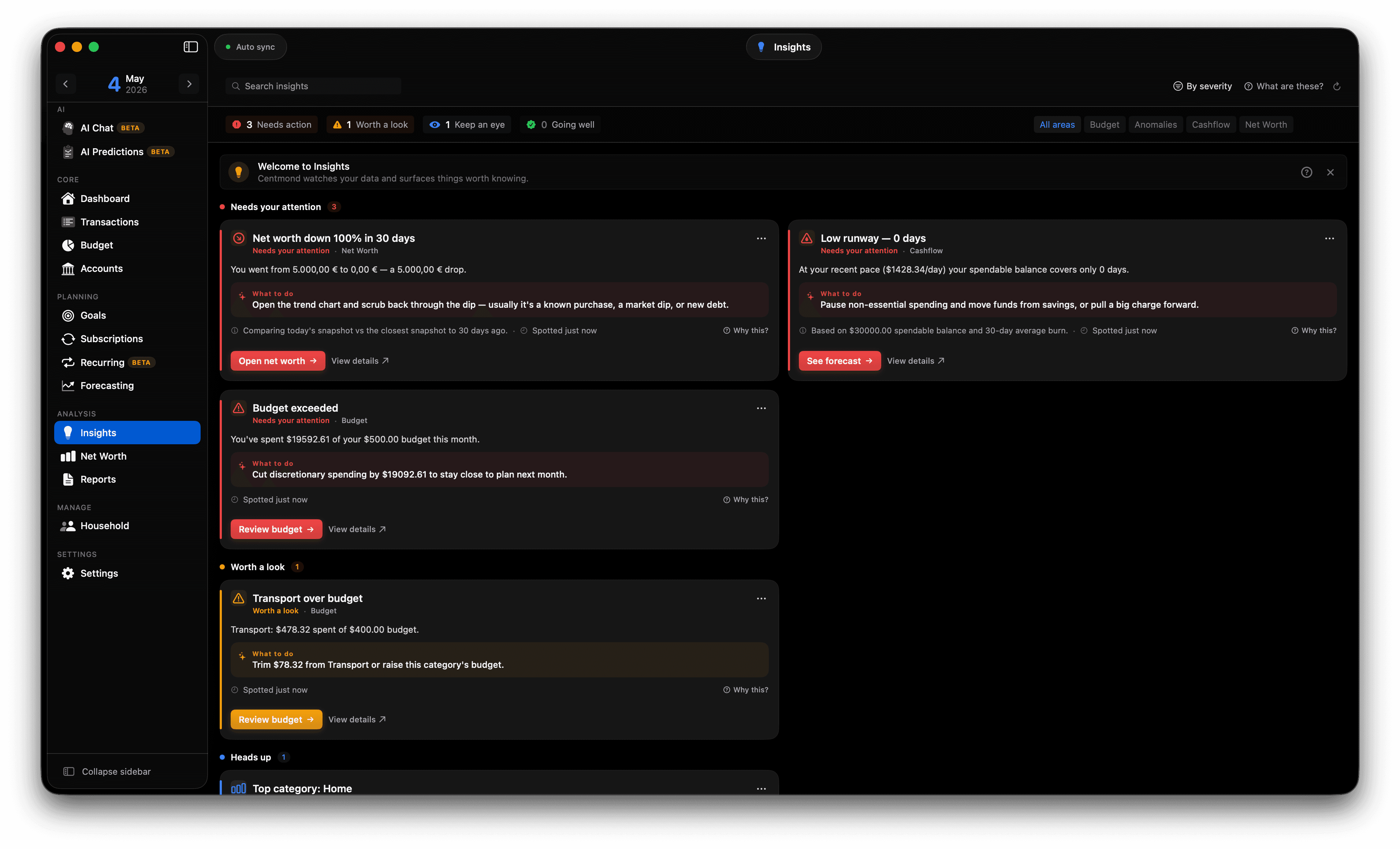1400x849 pixels.
Task: Select the Budget area tab
Action: pyautogui.click(x=1104, y=124)
